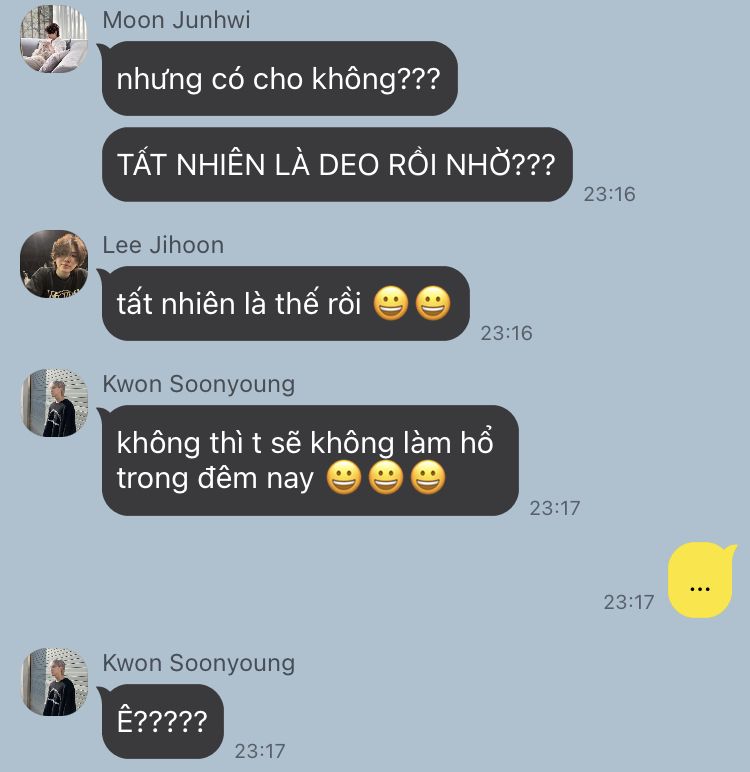
Task: Tap first grinning emoji in Kwon Soonyoung's message
Action: click(x=344, y=478)
